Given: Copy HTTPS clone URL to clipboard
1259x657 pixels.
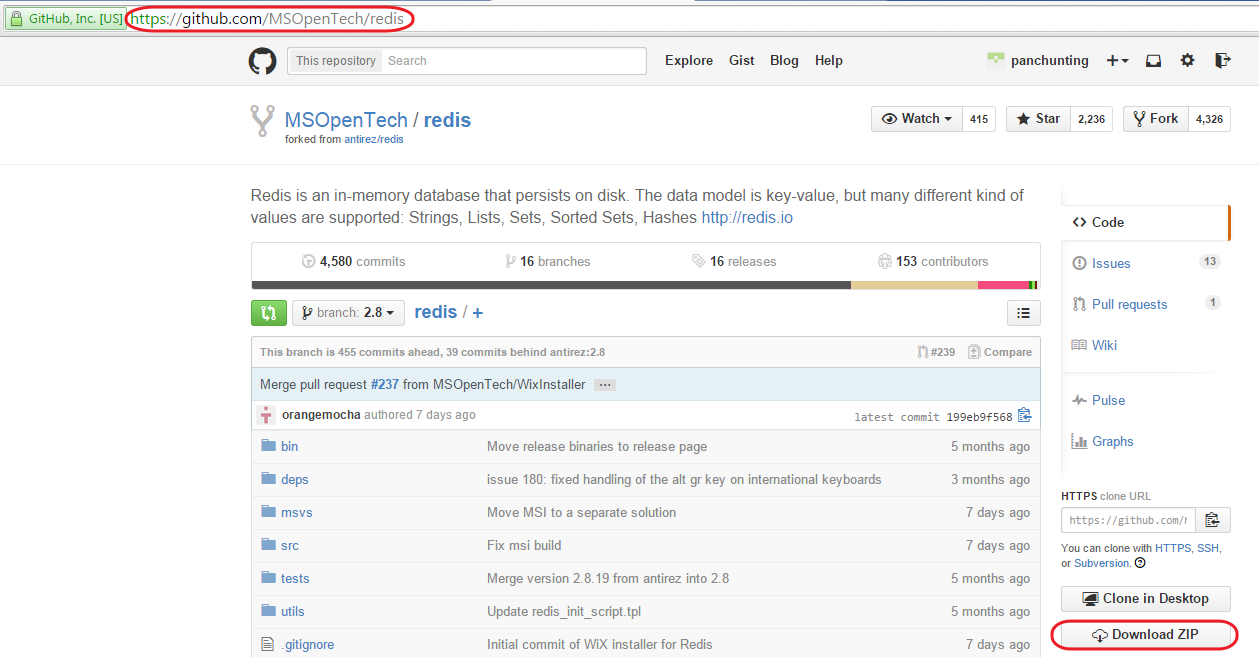Looking at the screenshot, I should coord(1212,520).
